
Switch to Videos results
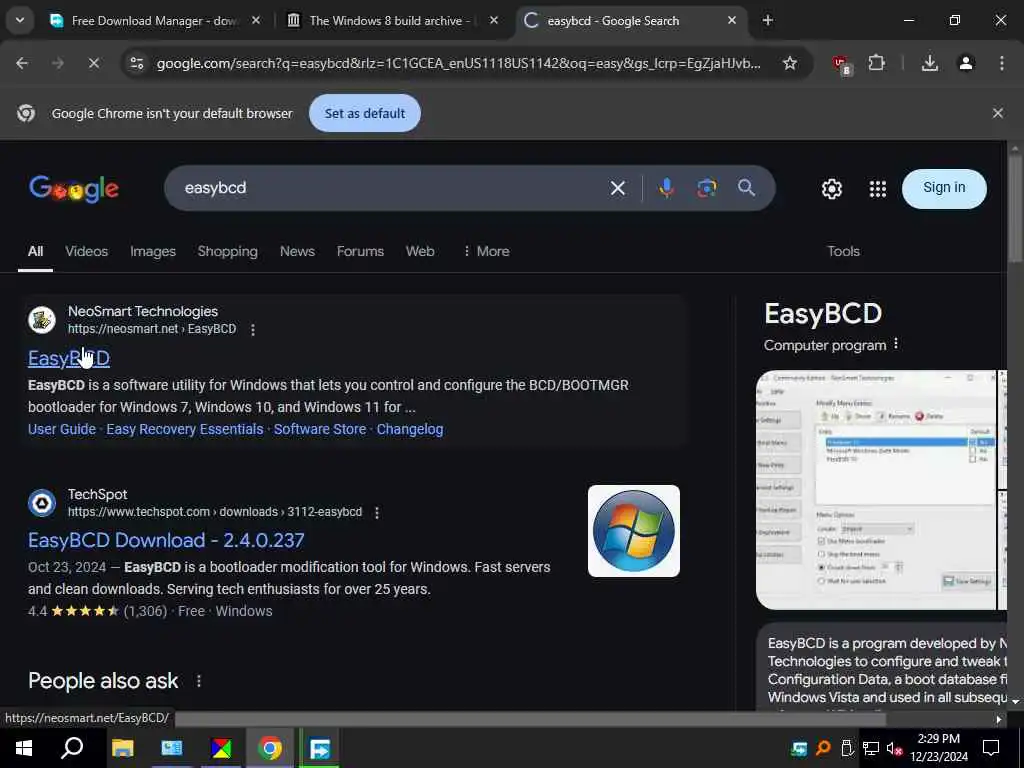point(86,251)
